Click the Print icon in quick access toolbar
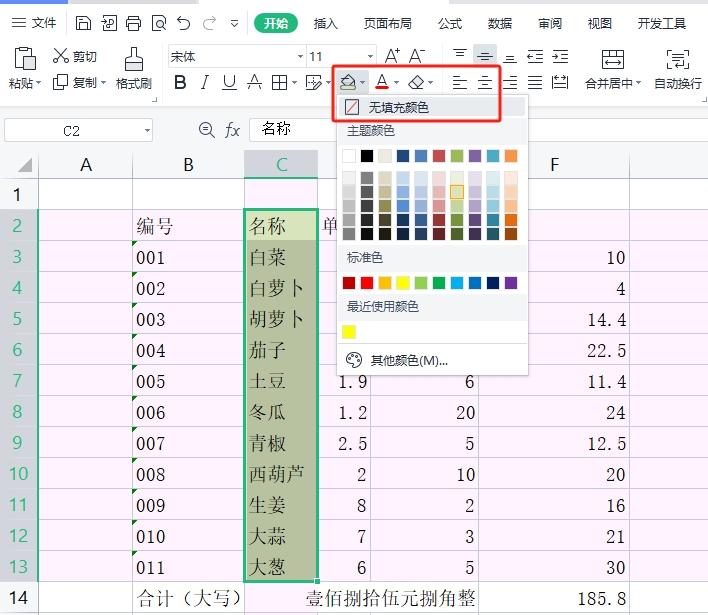Viewport: 708px width, 615px height. (x=133, y=23)
